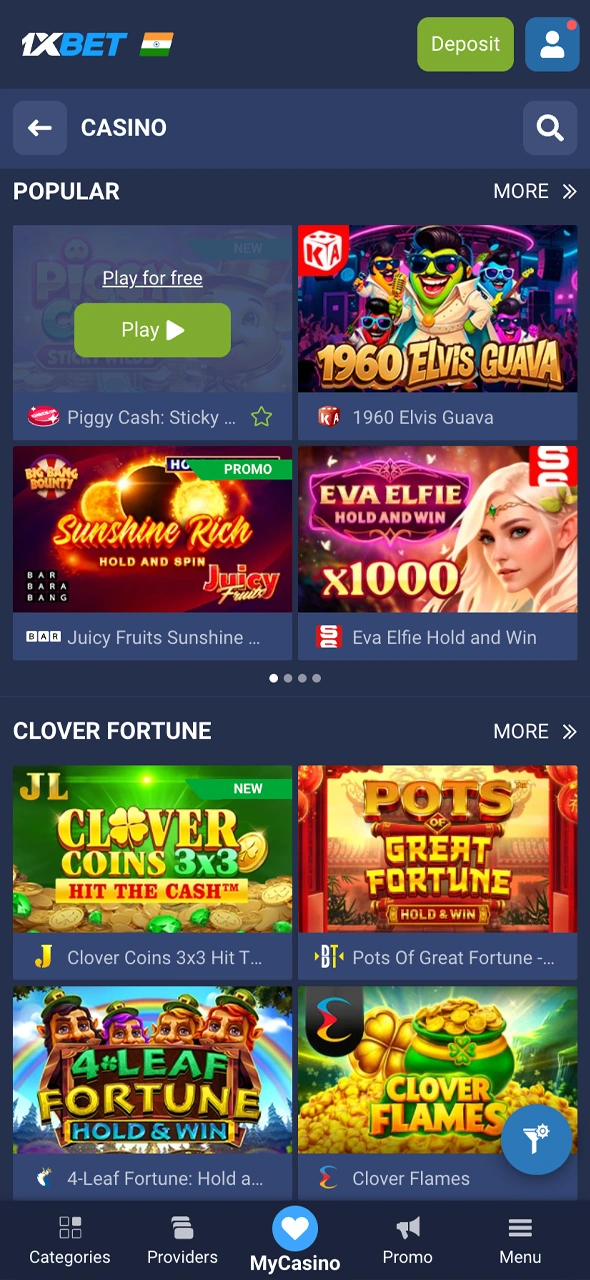
Task: Open the India flag country selector
Action: (157, 44)
